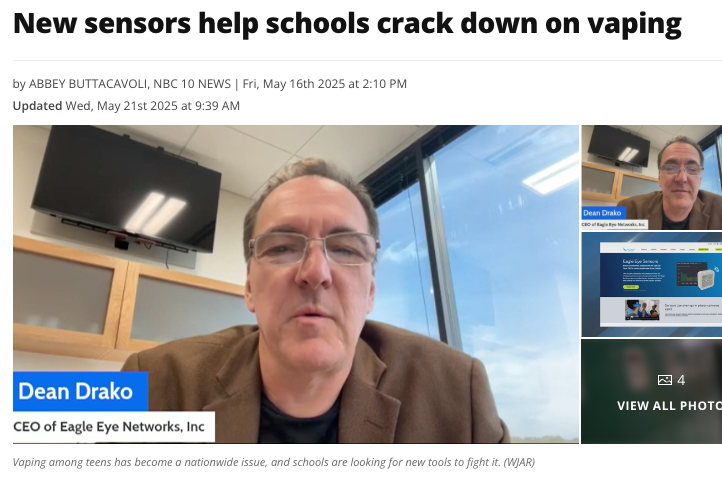Viewport: 722px width, 477px height.
Task: Open the photo gallery image icon
Action: [x=664, y=380]
